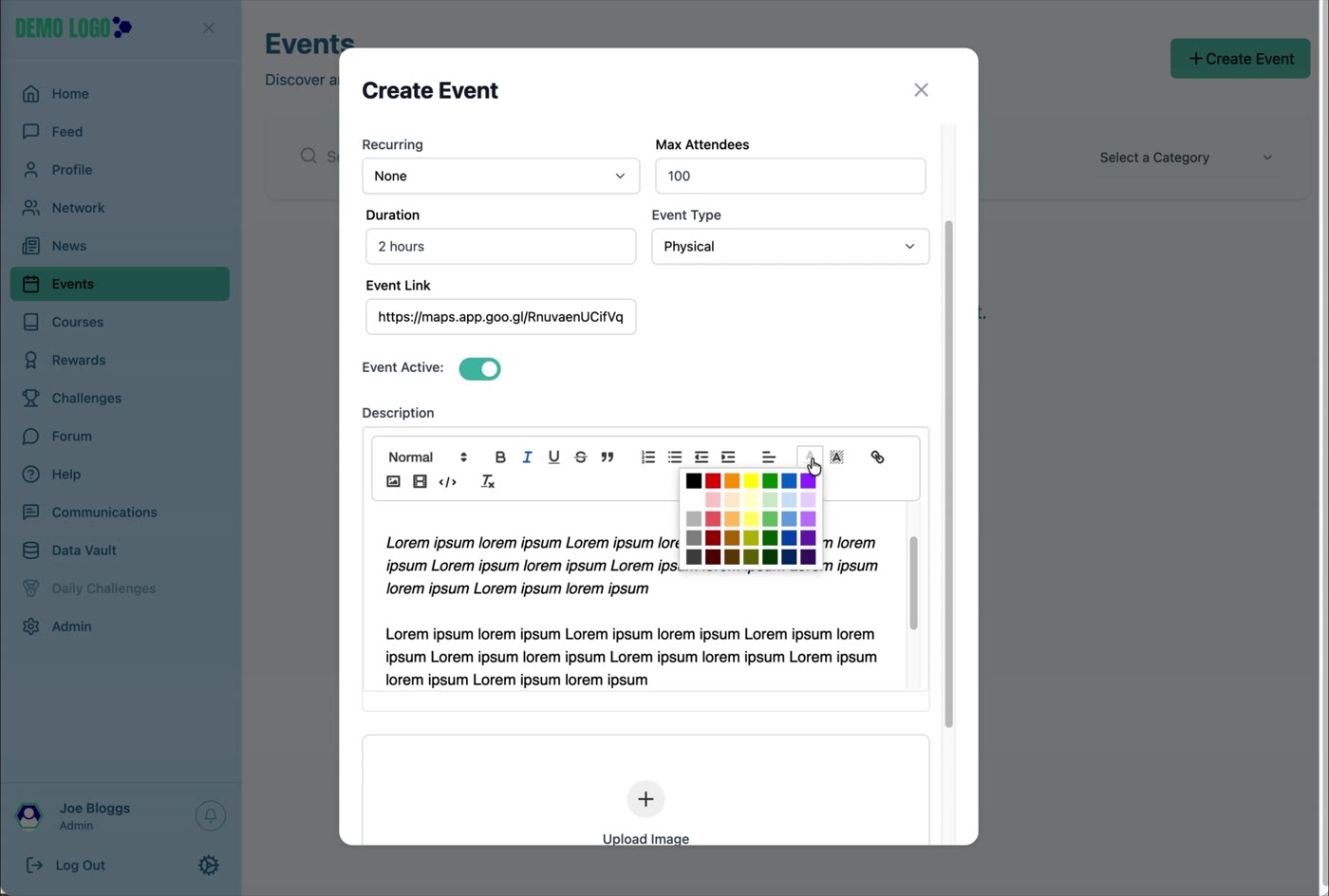This screenshot has height=896, width=1329.
Task: Insert a video into the description
Action: [420, 482]
